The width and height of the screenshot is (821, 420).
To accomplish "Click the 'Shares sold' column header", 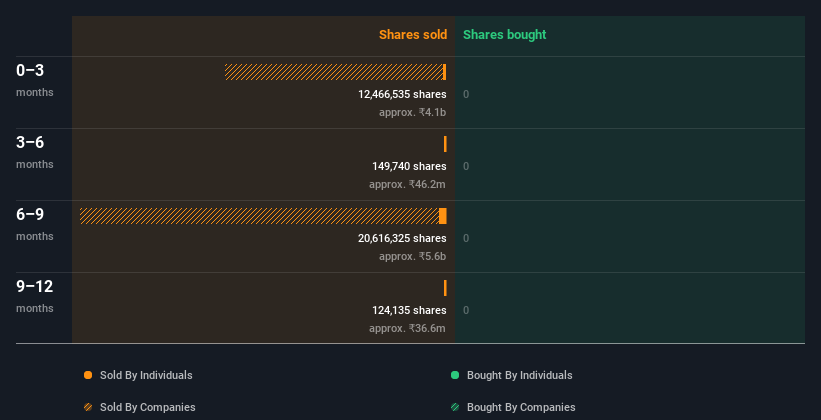I will pos(413,35).
